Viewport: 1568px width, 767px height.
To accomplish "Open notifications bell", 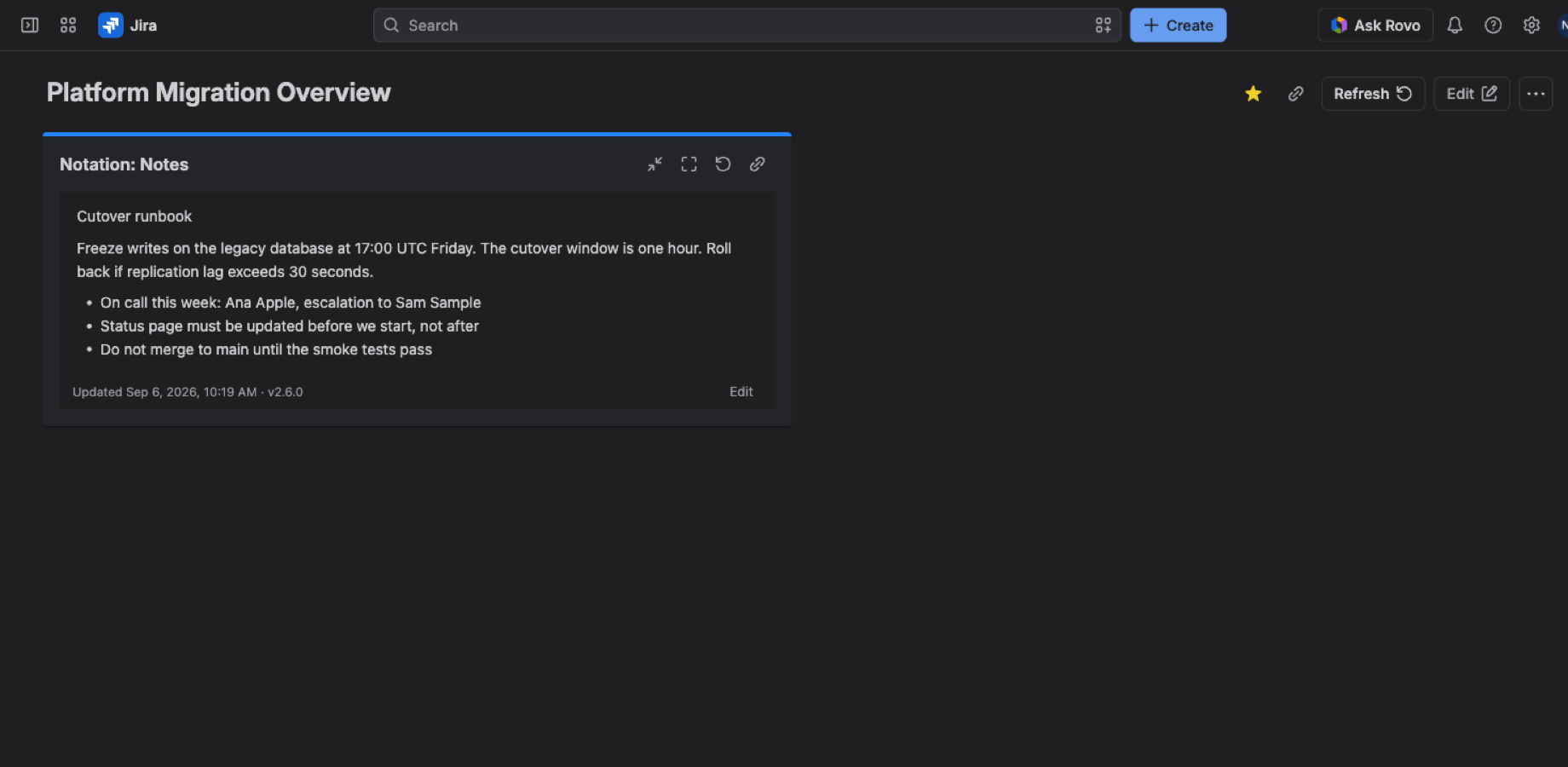I will 1455,26.
